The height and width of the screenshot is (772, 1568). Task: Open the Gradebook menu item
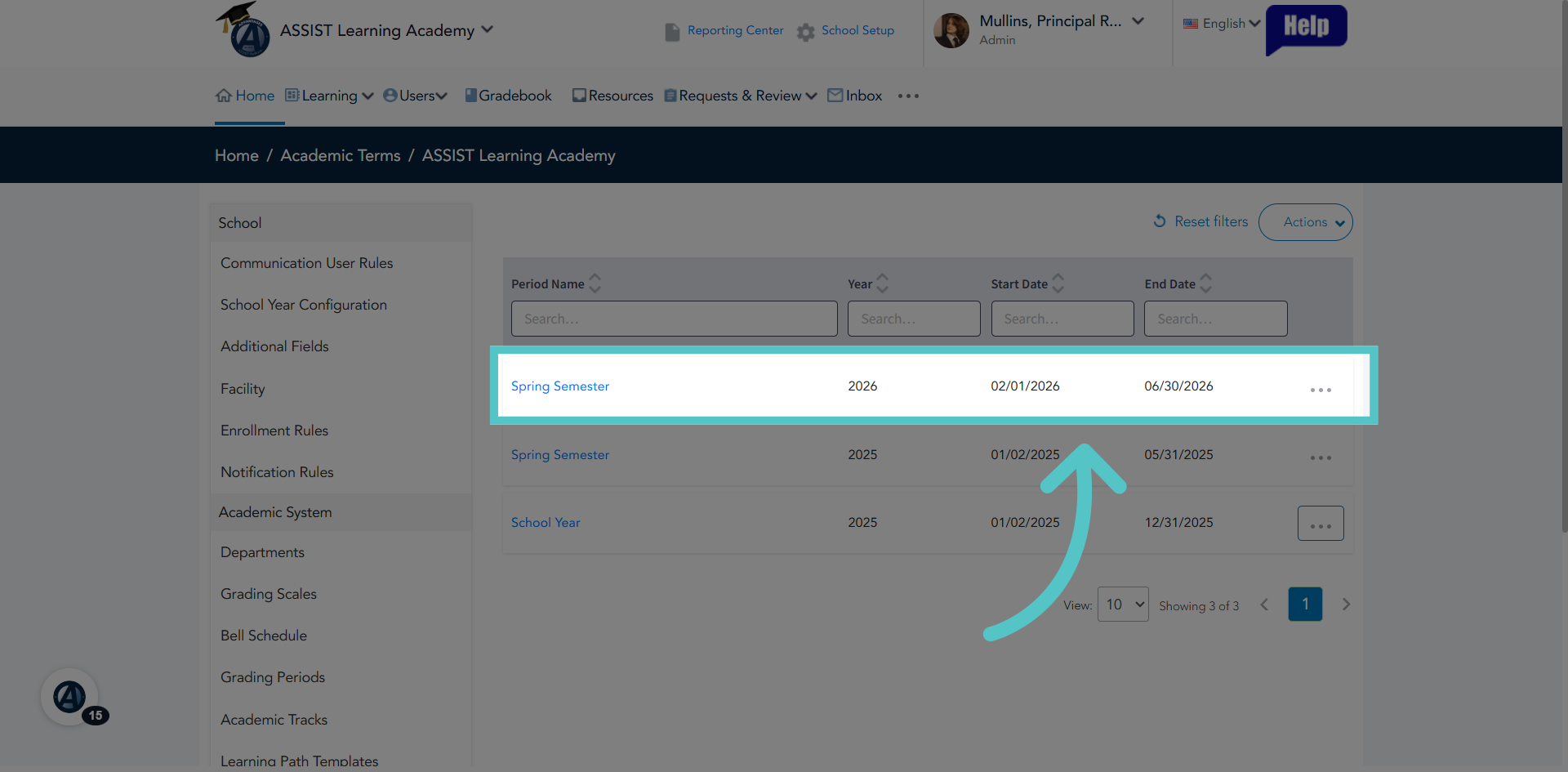508,96
